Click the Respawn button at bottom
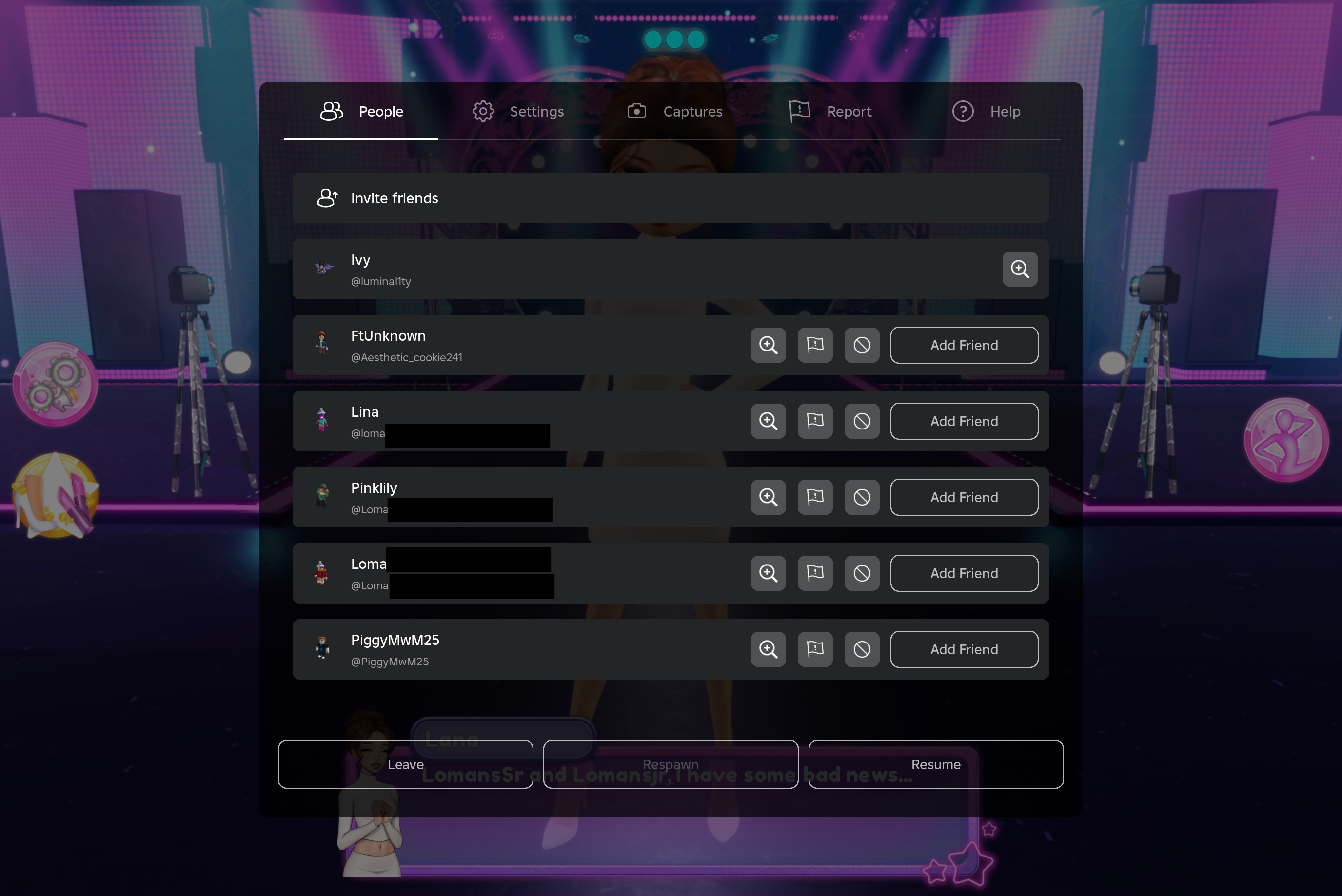 pos(670,764)
